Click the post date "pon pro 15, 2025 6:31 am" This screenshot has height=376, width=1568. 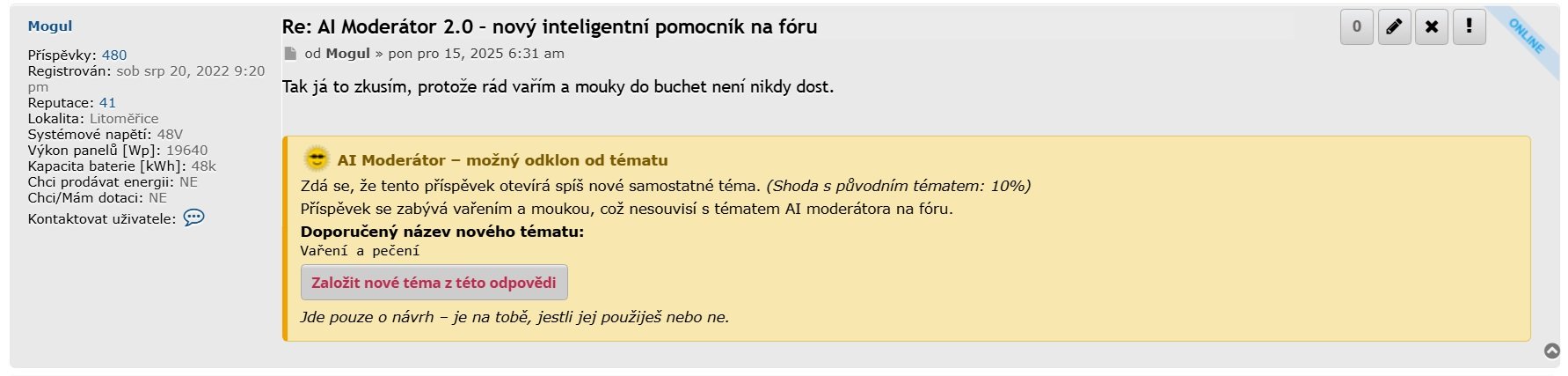pos(476,54)
